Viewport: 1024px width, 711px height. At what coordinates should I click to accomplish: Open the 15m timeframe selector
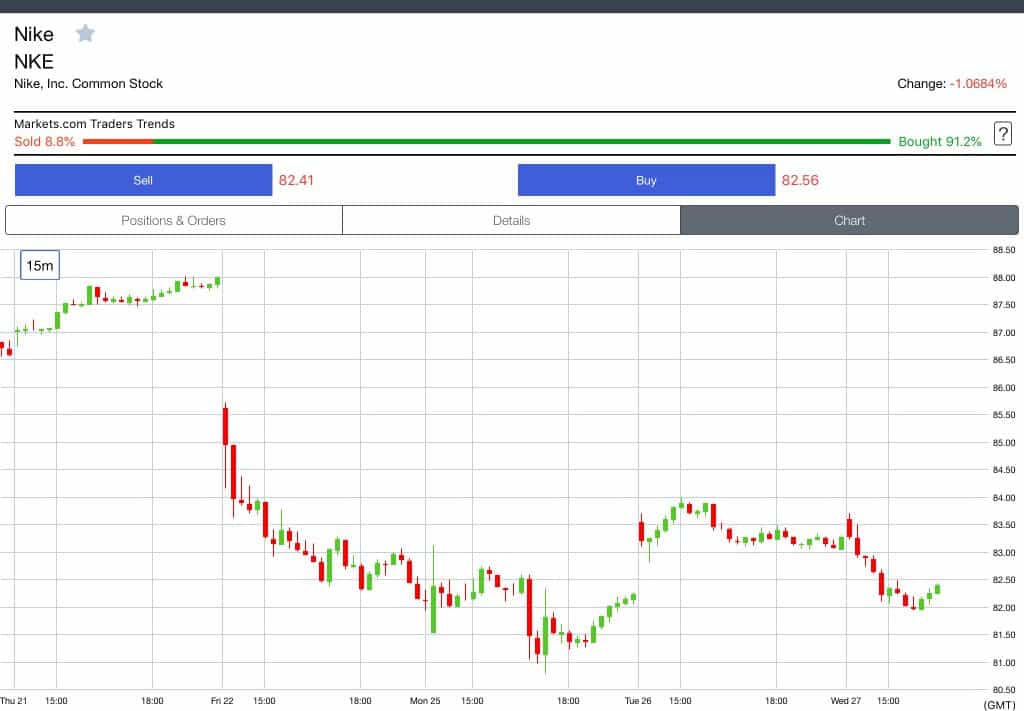pos(40,265)
